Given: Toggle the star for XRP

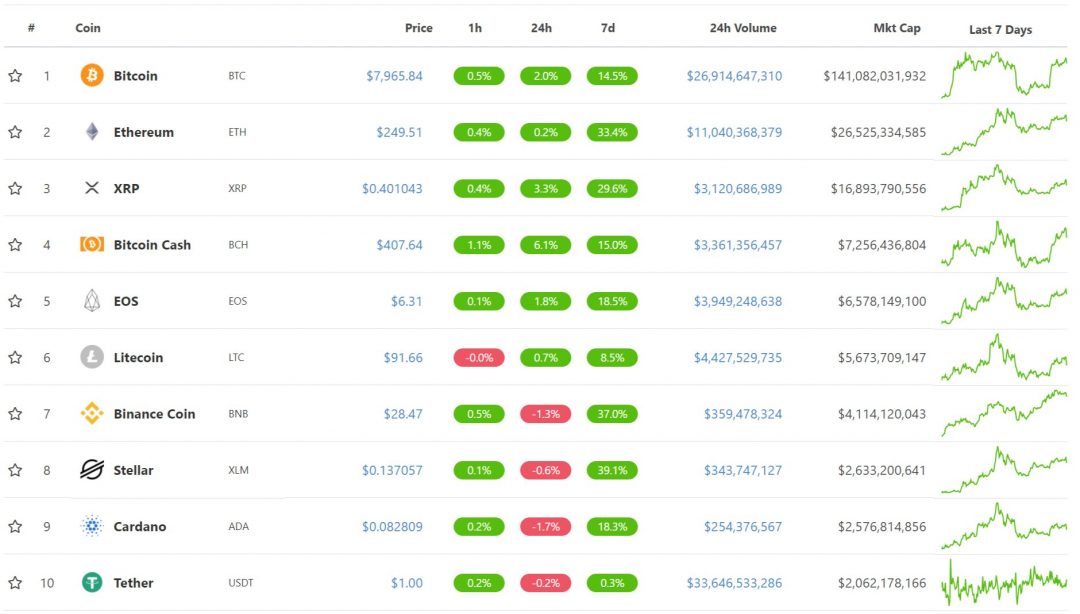Looking at the screenshot, I should [15, 188].
